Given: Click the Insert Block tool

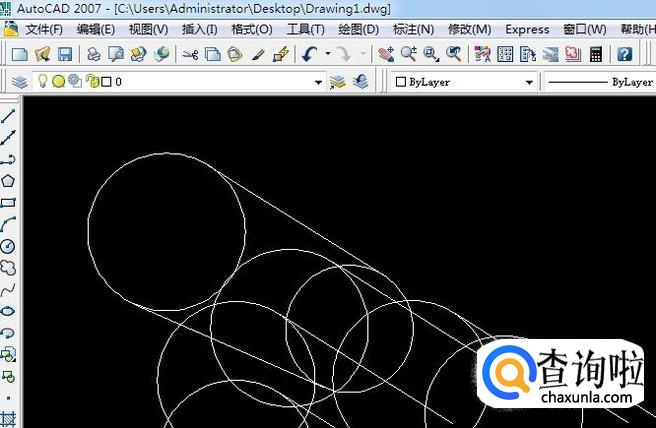Looking at the screenshot, I should pos(8,355).
